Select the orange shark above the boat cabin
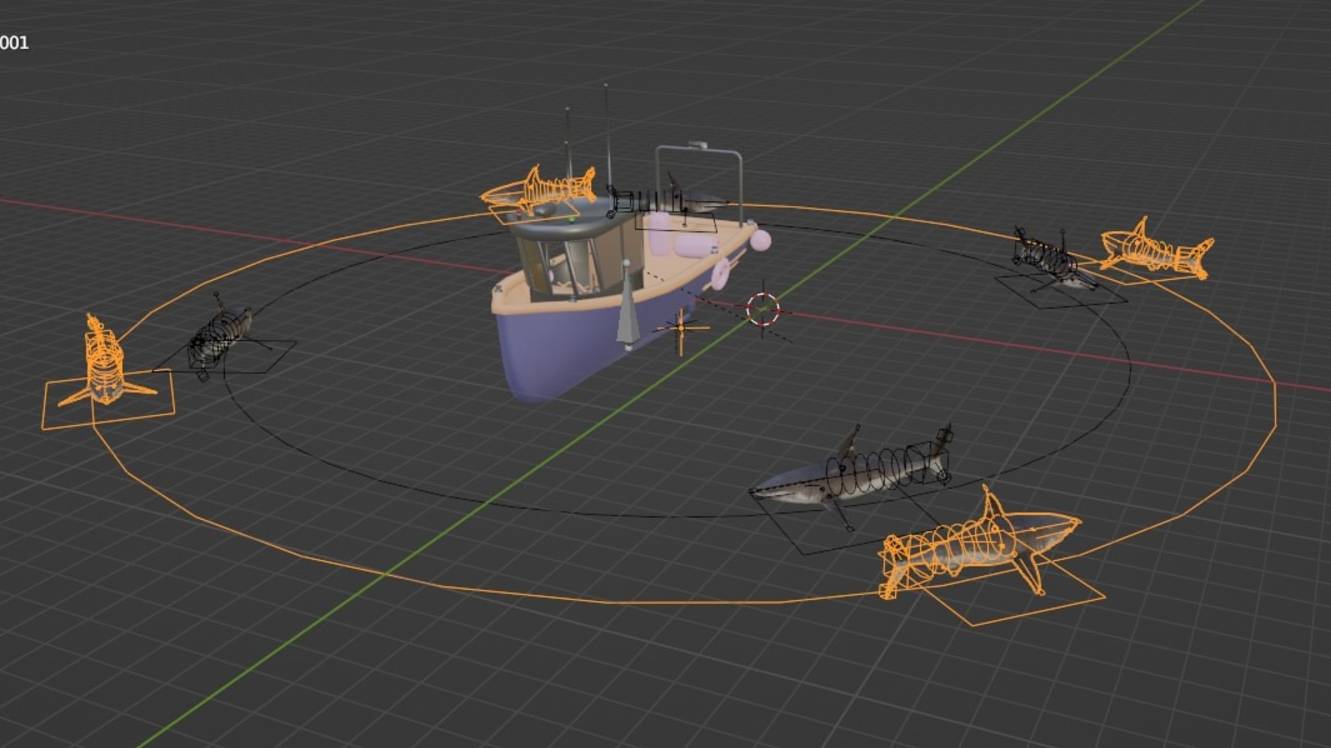The height and width of the screenshot is (748, 1331). click(538, 189)
